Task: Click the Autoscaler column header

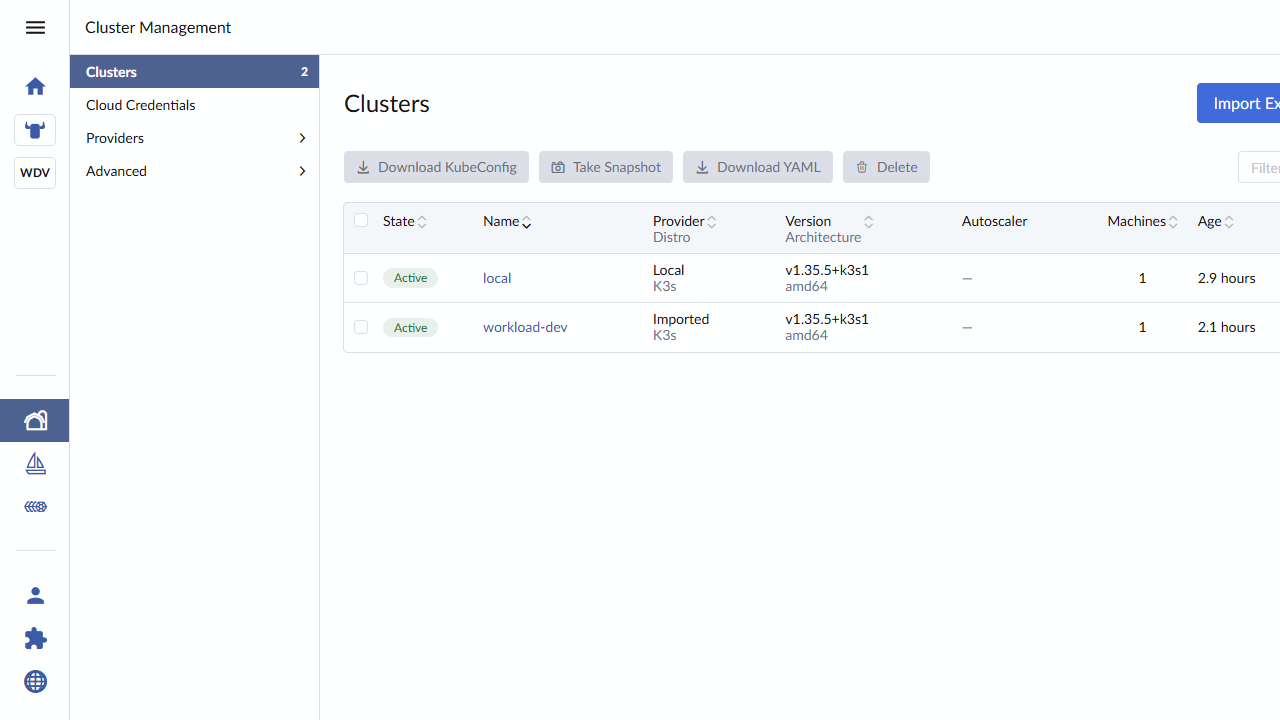Action: click(994, 221)
